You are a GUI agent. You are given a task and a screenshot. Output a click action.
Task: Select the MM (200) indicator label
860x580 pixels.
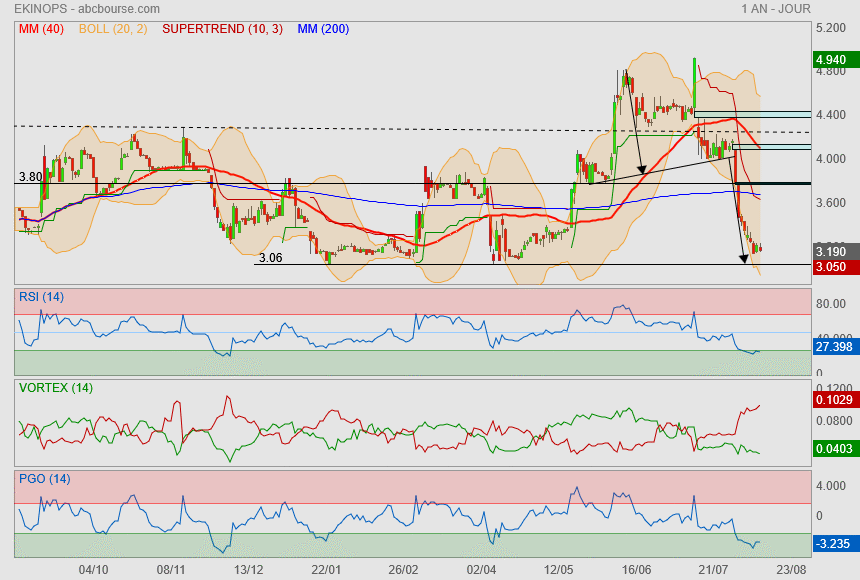coord(323,29)
